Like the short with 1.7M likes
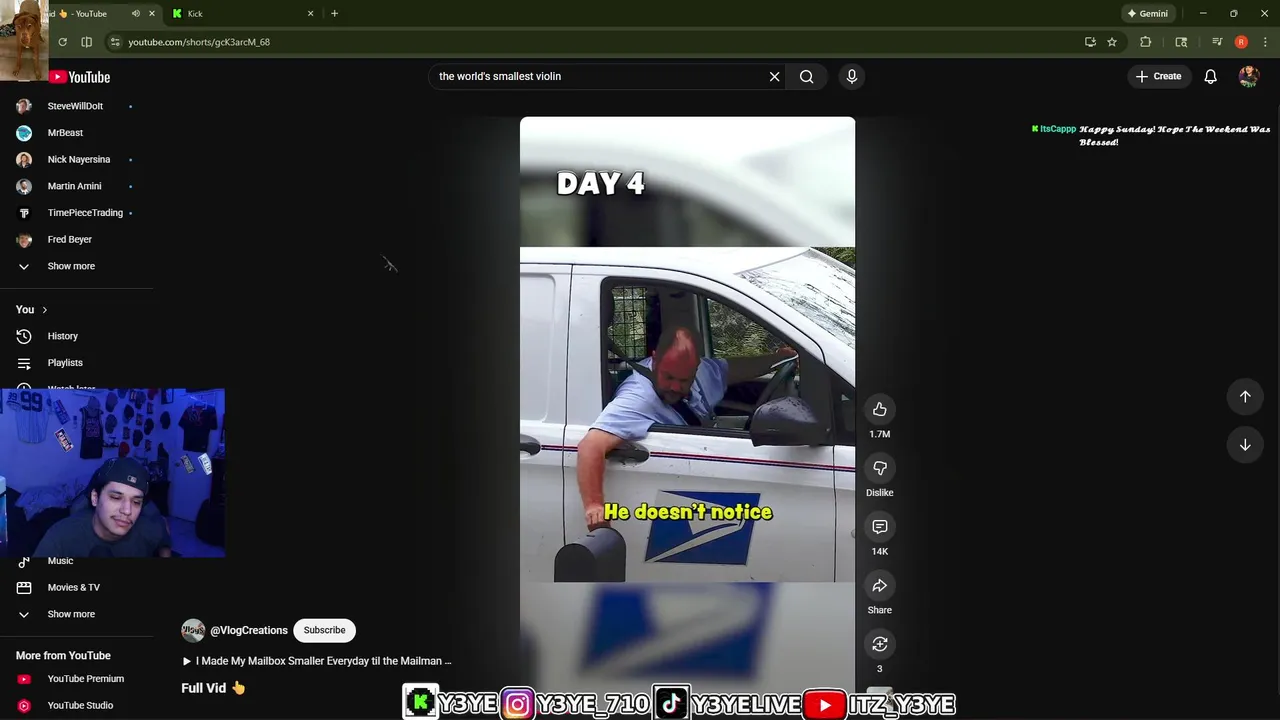 879,409
